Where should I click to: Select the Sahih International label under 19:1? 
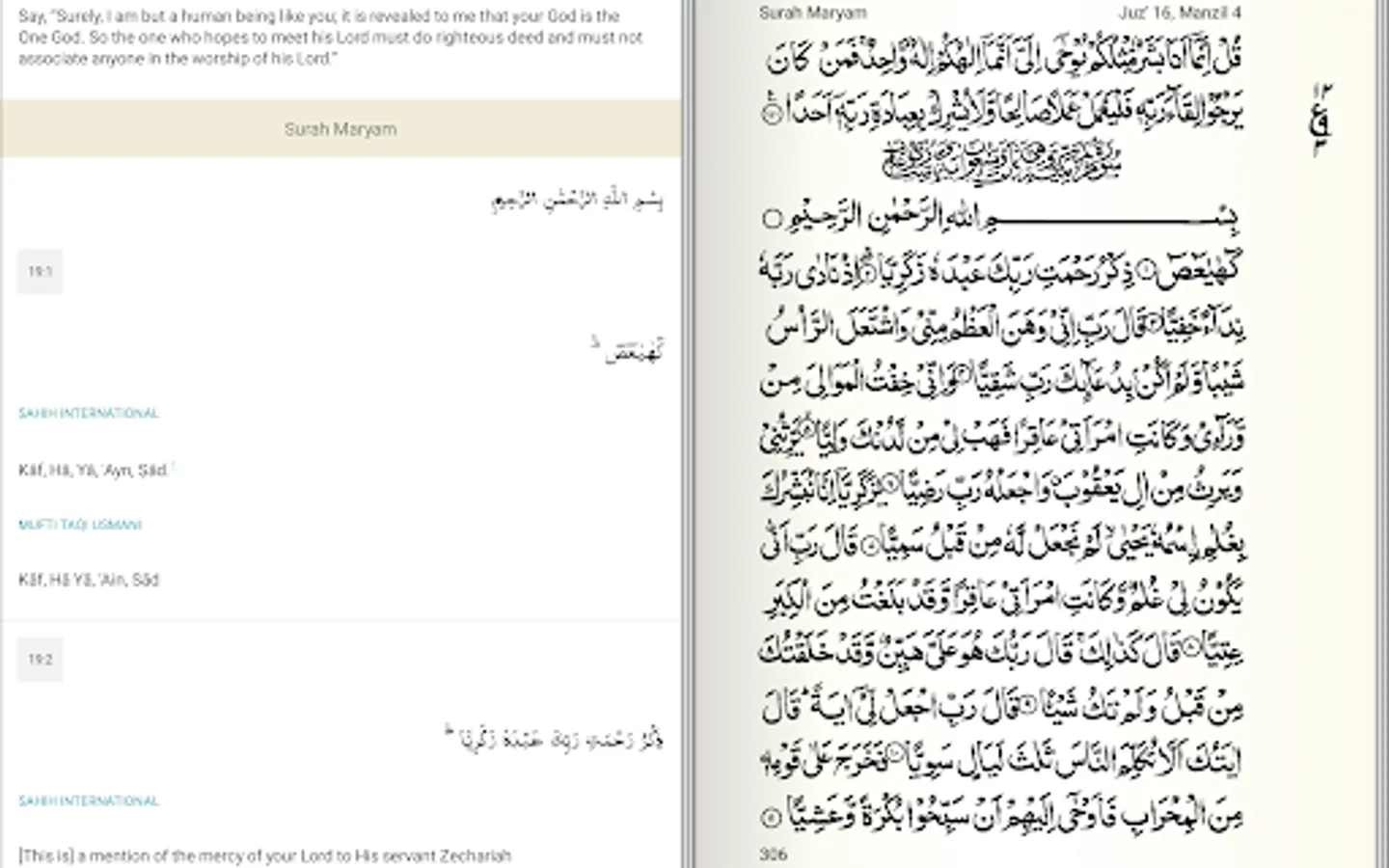(x=89, y=414)
